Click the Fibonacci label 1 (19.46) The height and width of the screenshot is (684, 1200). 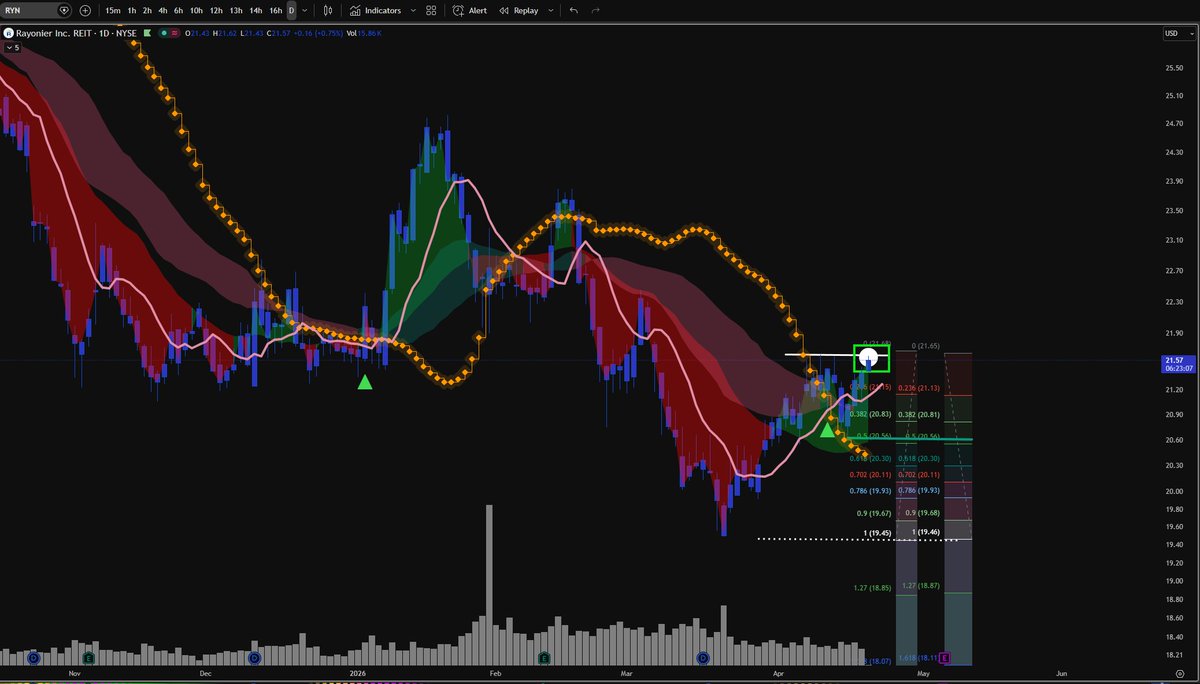[926, 533]
